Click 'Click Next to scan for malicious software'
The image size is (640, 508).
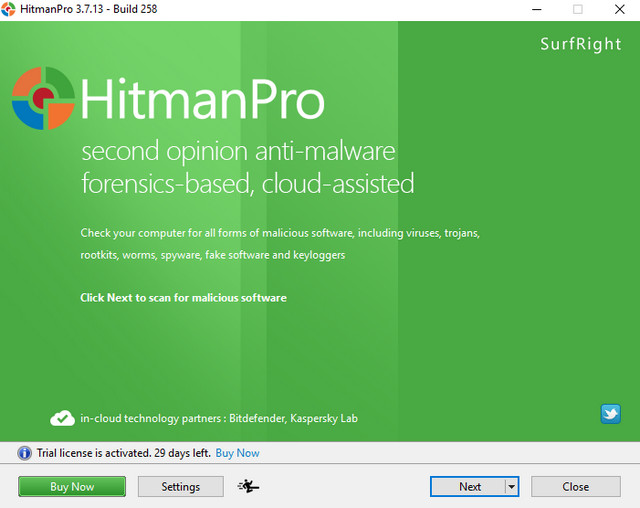183,297
